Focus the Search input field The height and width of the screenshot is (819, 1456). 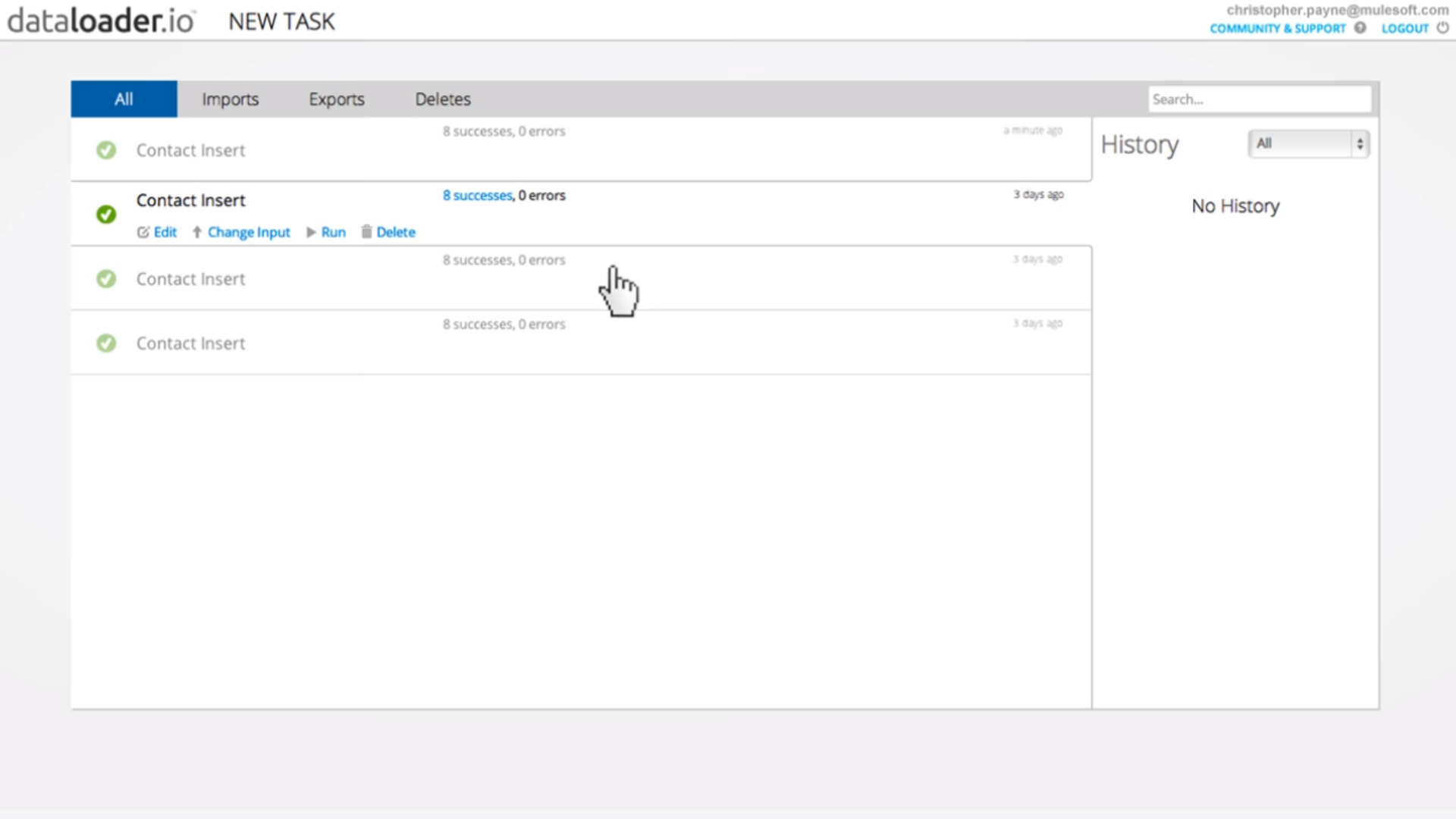[1259, 99]
